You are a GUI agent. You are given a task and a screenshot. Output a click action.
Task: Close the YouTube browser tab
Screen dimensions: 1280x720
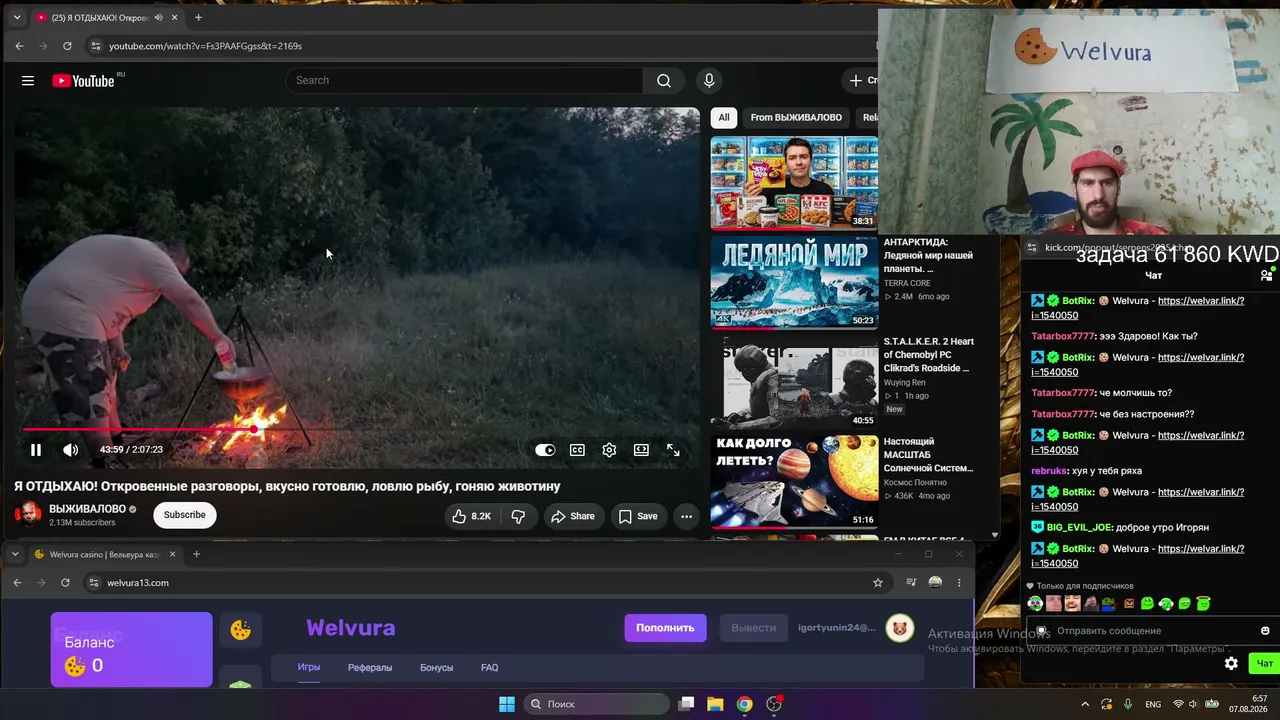click(174, 17)
